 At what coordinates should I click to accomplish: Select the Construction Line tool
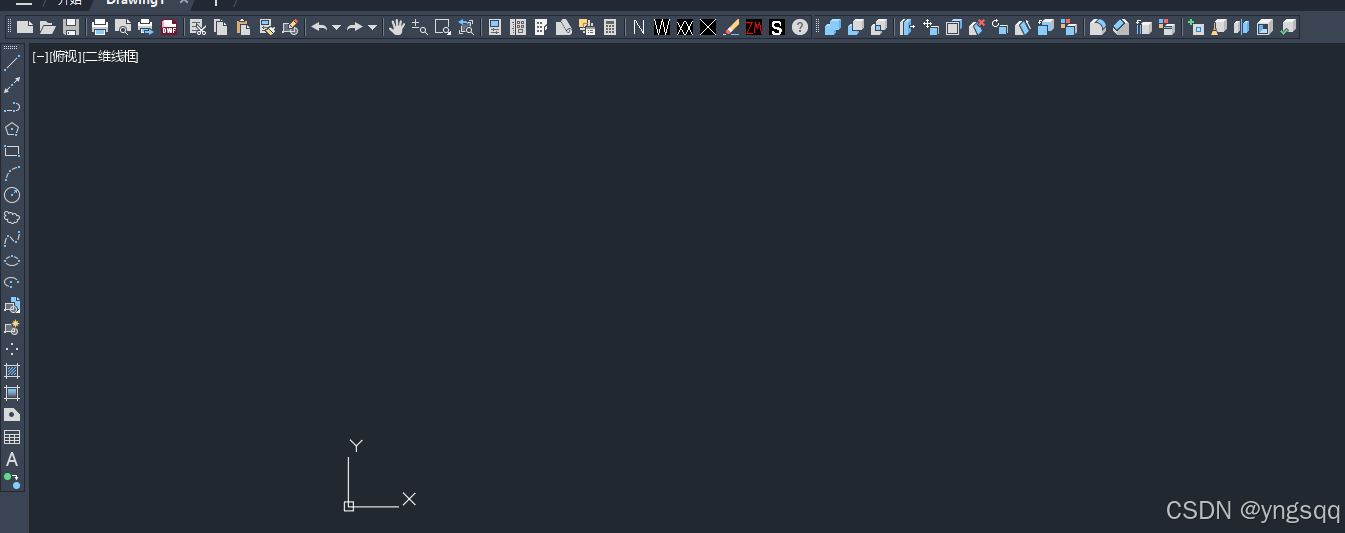12,85
